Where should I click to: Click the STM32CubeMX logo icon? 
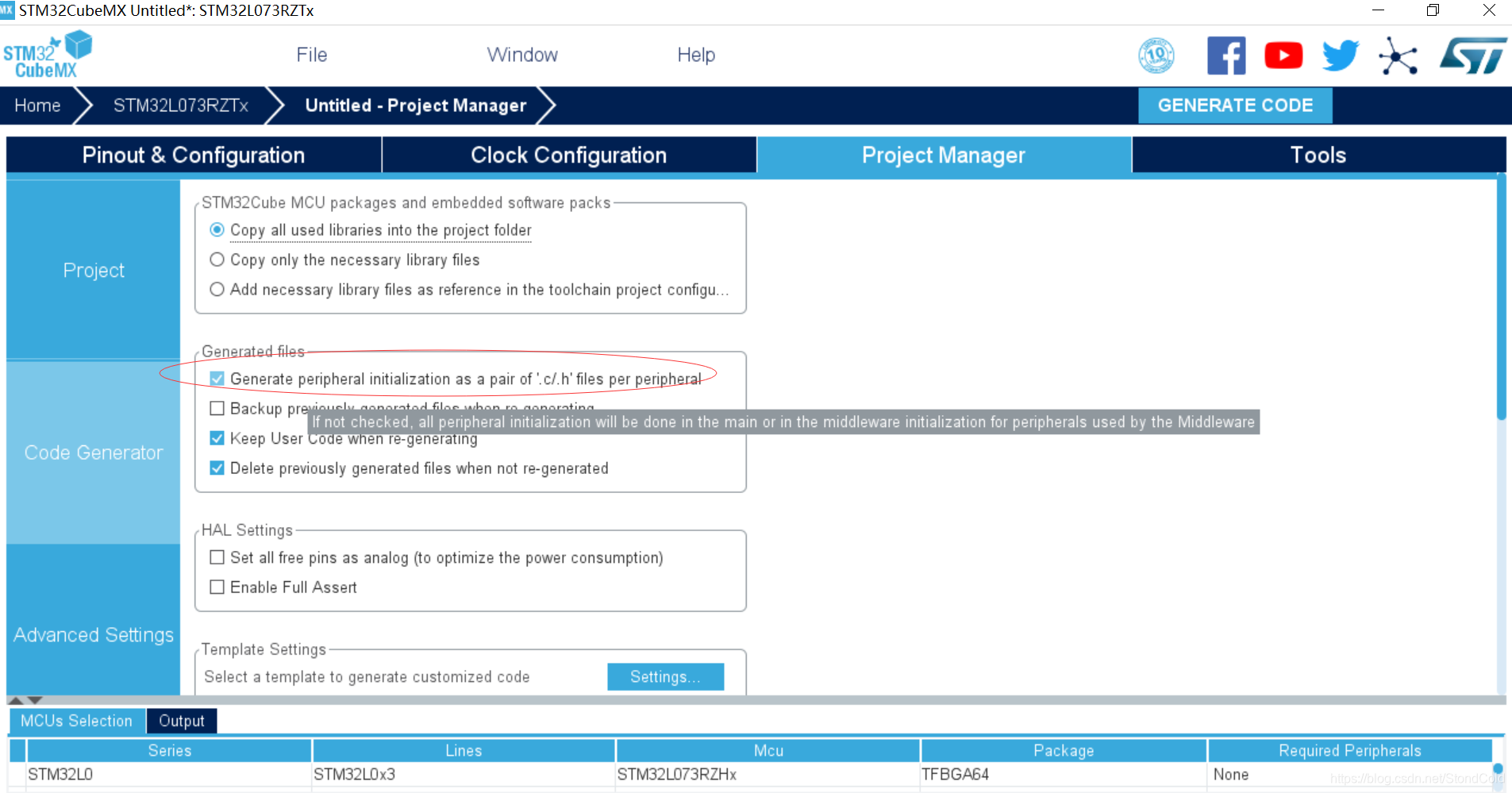(x=48, y=55)
